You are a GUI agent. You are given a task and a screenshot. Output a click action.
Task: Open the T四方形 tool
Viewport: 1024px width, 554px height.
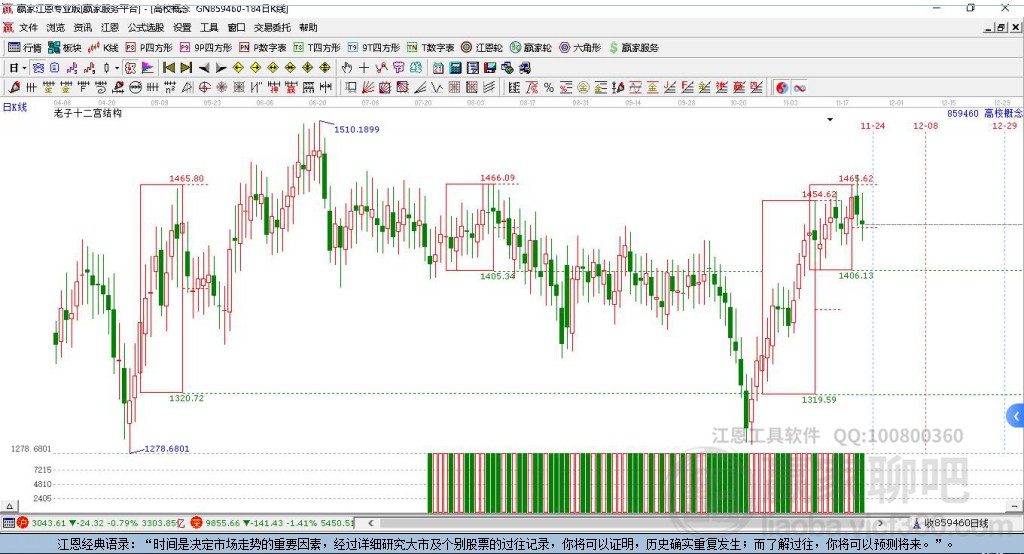317,48
